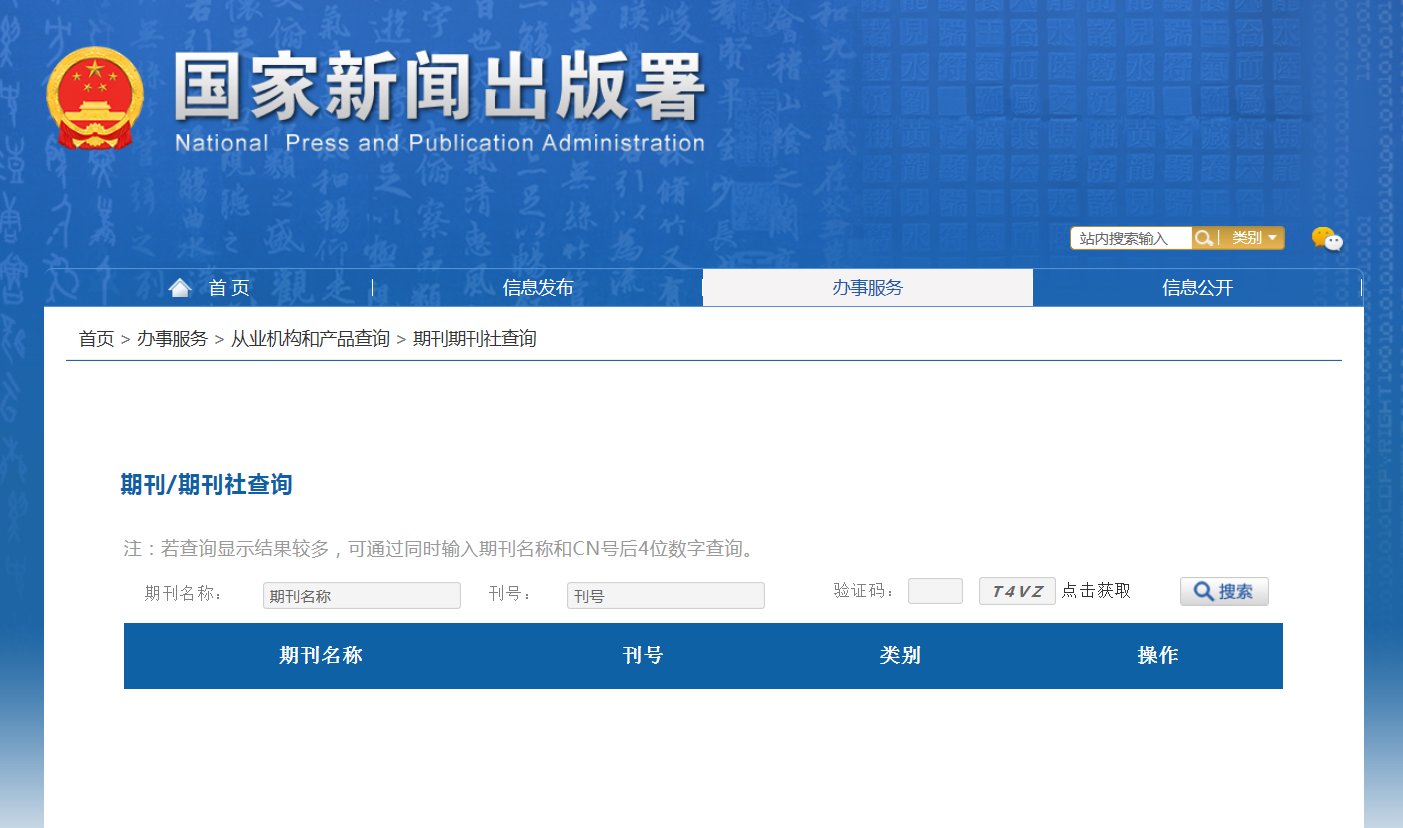
Task: Open the 信息公开 navigation menu
Action: pos(1197,288)
